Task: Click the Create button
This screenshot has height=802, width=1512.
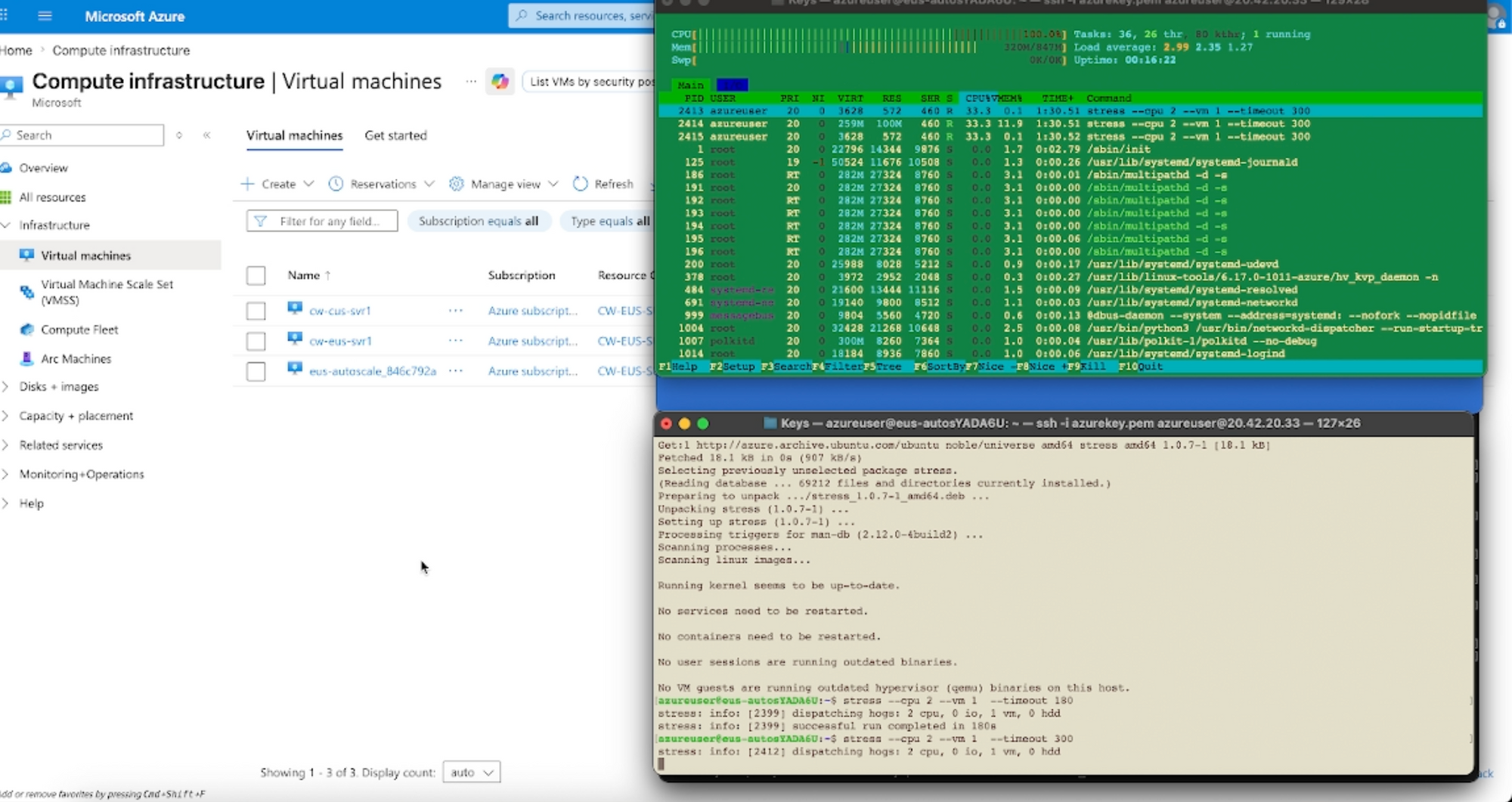Action: coord(277,184)
